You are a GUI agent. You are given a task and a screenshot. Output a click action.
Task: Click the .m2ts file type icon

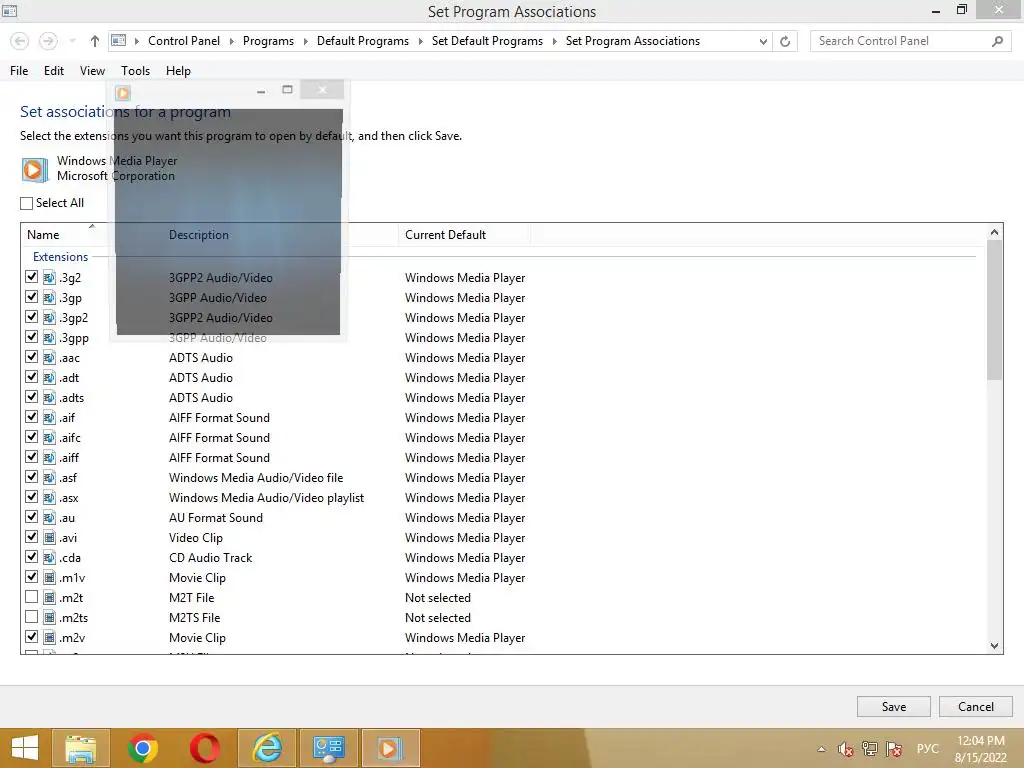click(x=49, y=618)
